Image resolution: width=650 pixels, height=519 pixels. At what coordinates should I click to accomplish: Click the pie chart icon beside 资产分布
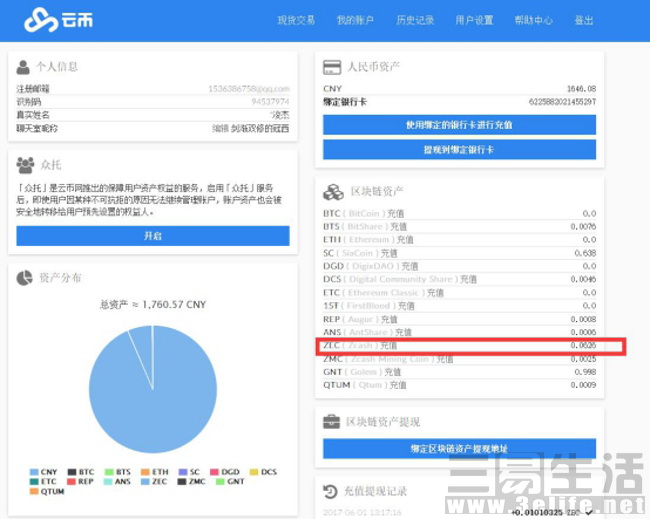[x=24, y=278]
